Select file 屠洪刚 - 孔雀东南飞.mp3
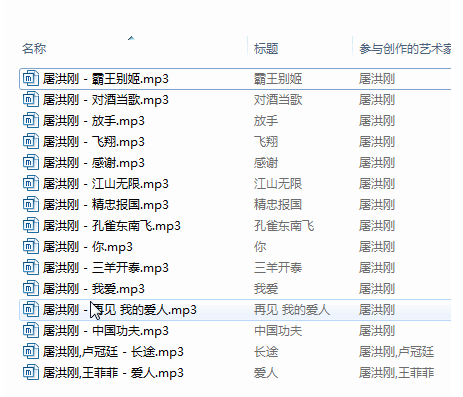Screen dimensions: 463x397 112,226
